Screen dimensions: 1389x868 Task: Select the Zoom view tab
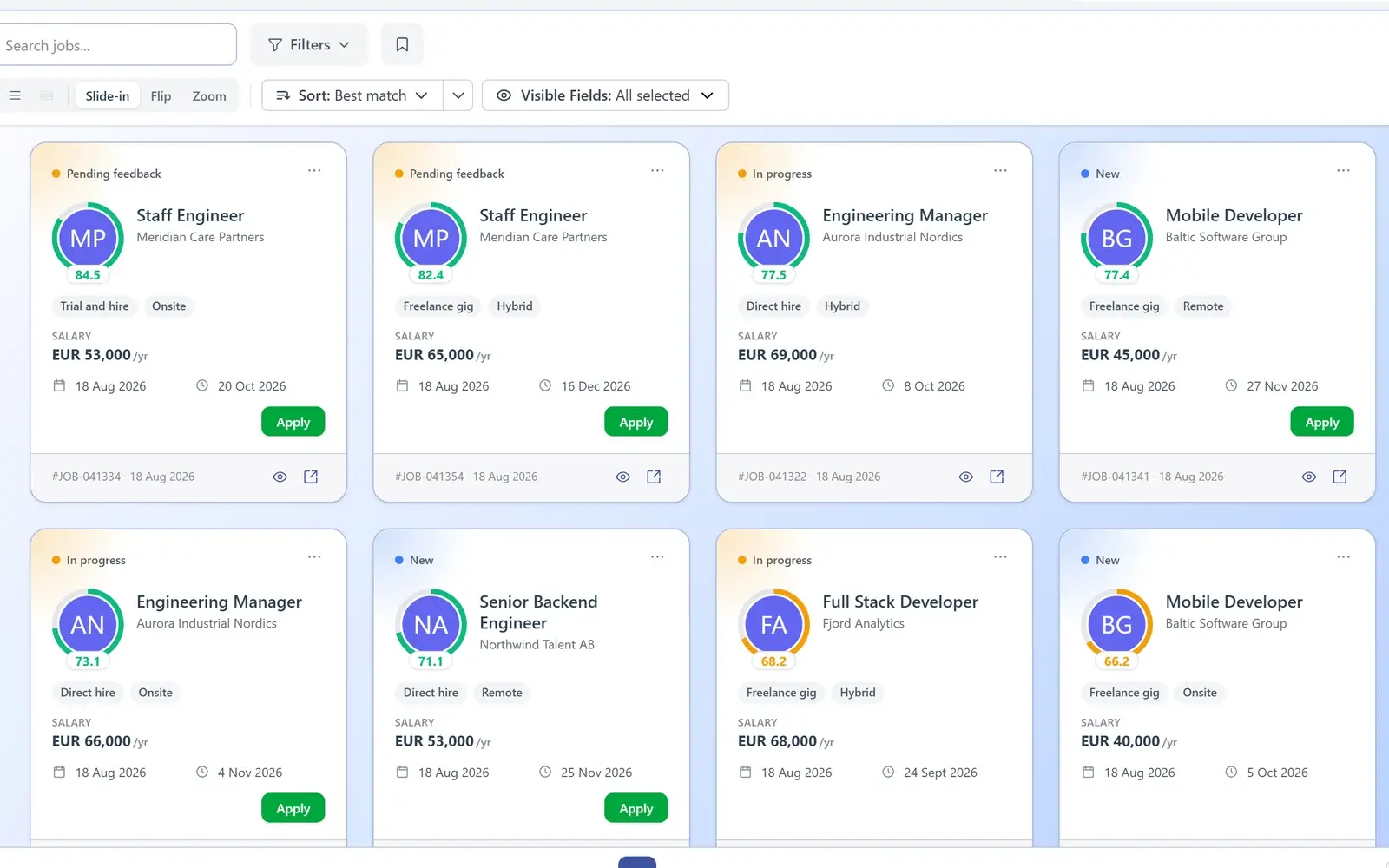(209, 95)
